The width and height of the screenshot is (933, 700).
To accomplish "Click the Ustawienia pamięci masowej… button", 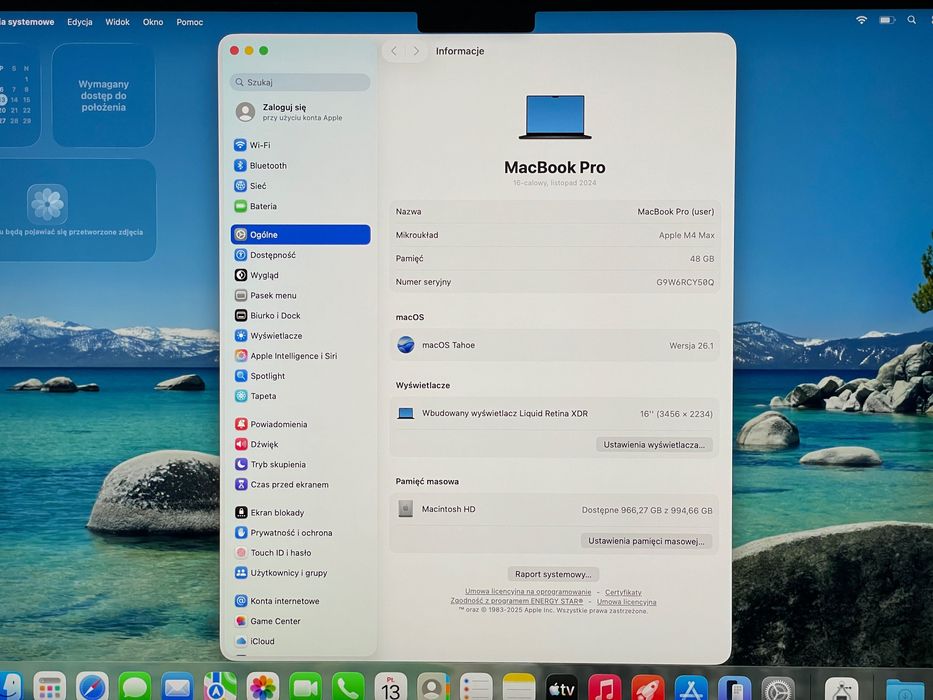I will pyautogui.click(x=646, y=541).
